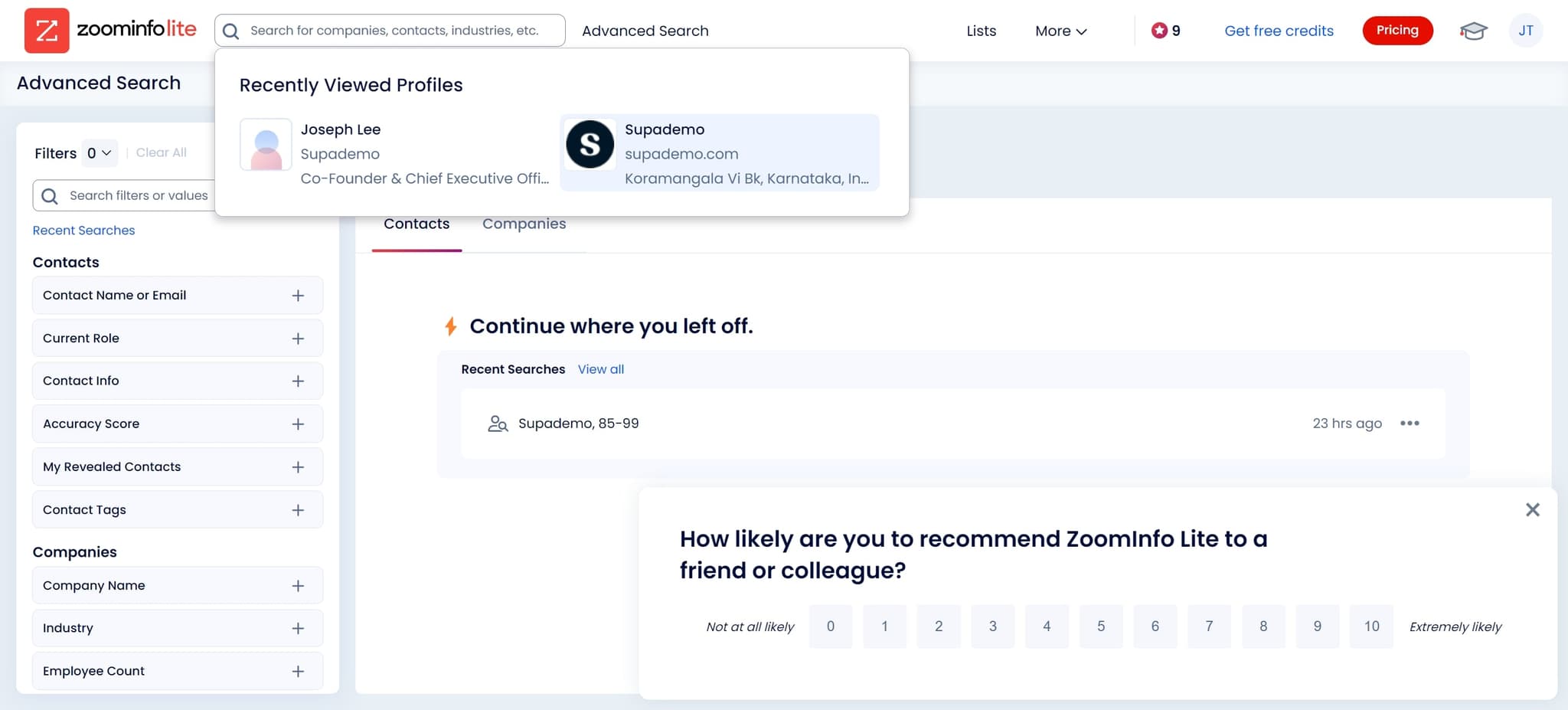1568x710 pixels.
Task: Open the JT profile avatar menu
Action: 1526,30
